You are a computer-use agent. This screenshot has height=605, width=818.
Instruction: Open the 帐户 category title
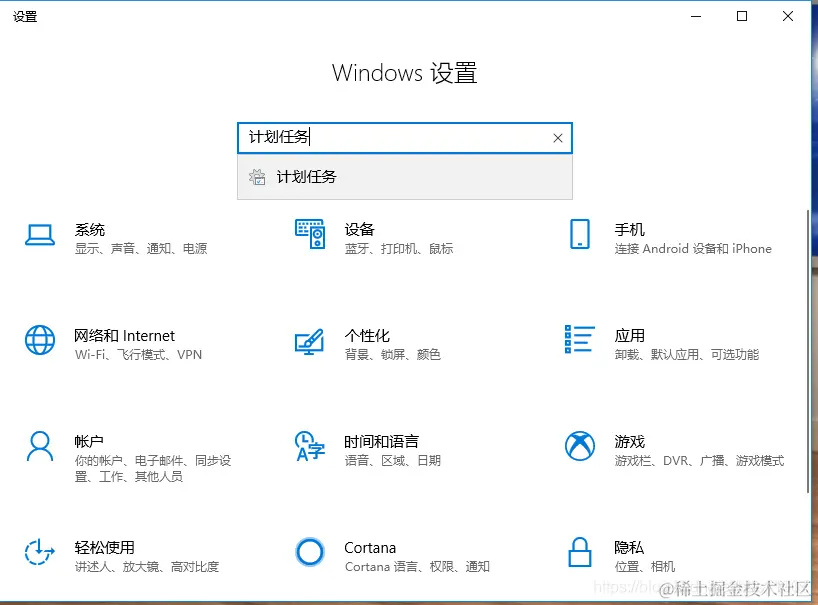click(89, 442)
